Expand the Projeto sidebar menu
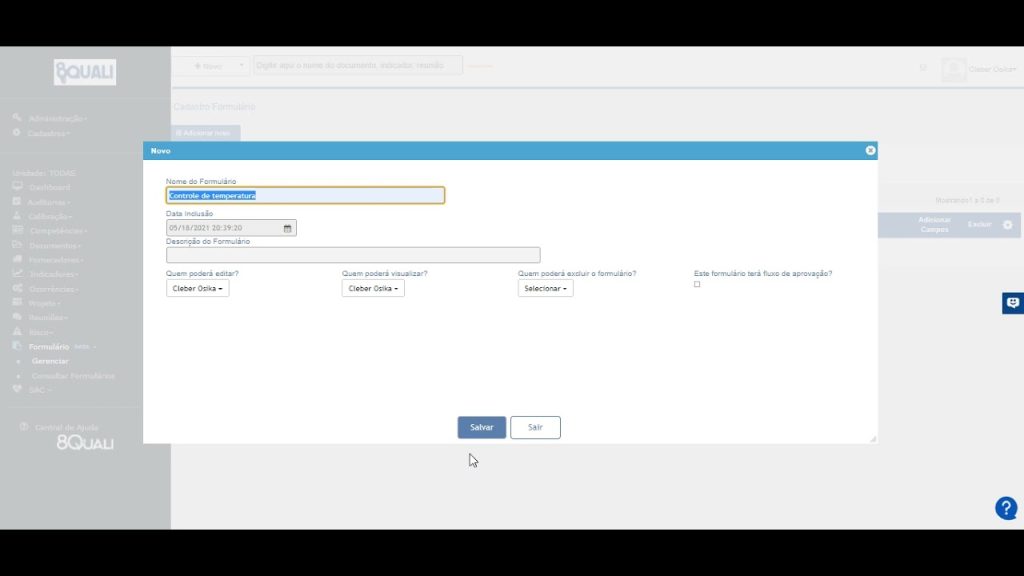This screenshot has width=1024, height=576. point(44,303)
